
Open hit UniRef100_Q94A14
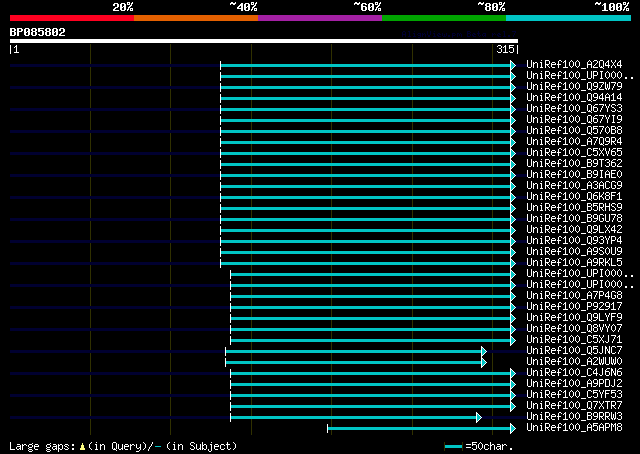pyautogui.click(x=574, y=98)
